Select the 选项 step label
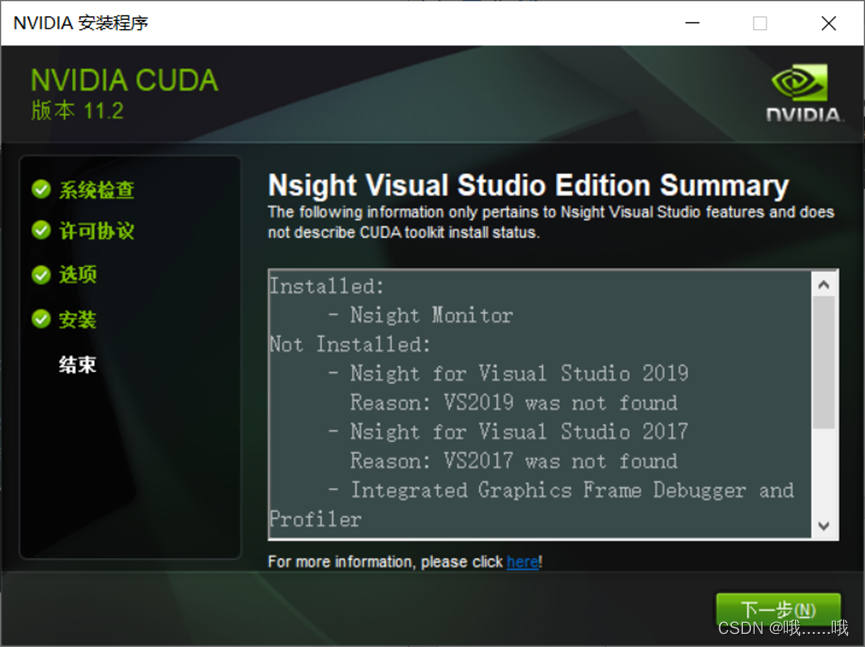The image size is (865, 647). [78, 274]
